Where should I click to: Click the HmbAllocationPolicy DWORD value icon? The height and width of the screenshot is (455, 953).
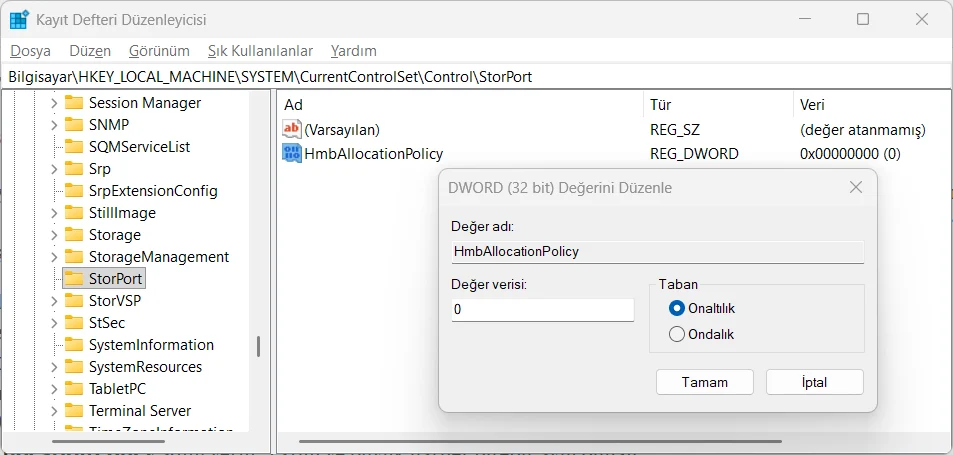click(292, 153)
